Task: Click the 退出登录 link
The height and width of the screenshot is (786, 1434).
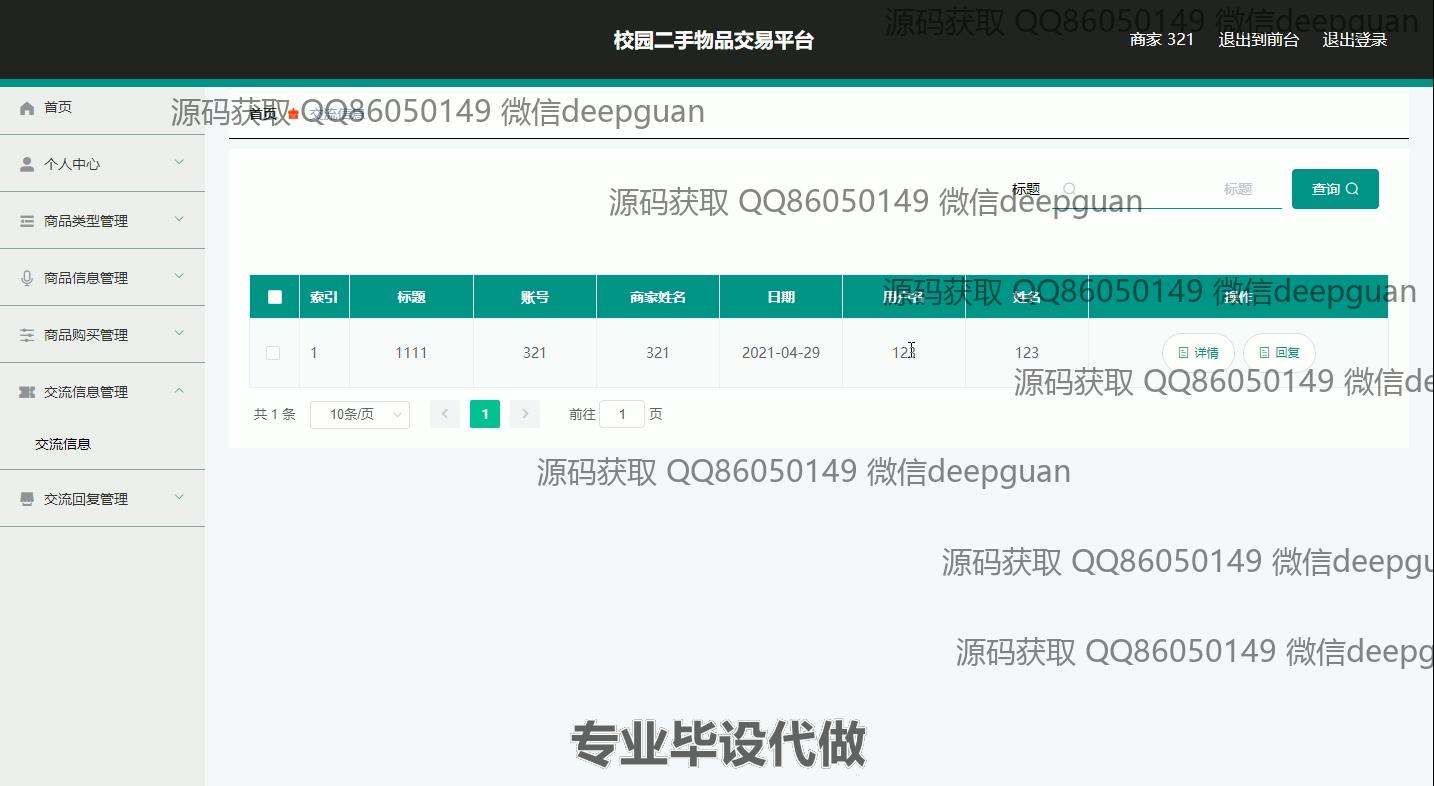Action: coord(1354,40)
